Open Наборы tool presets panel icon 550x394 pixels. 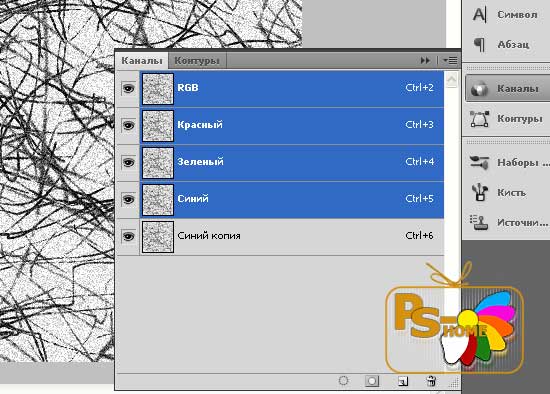(x=479, y=163)
